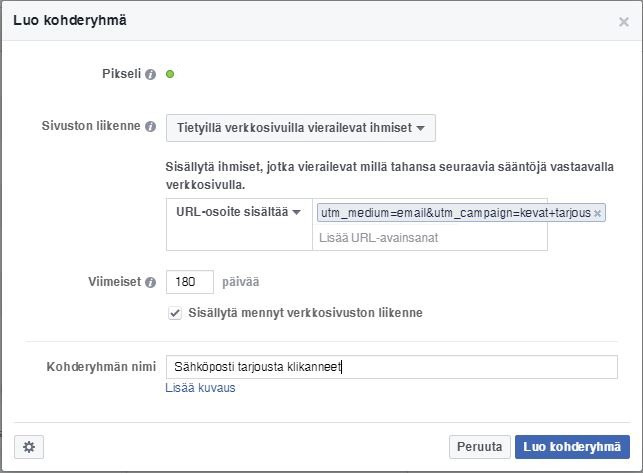The width and height of the screenshot is (643, 473).
Task: Click the Sisällytä ihmiset rule description text
Action: coord(390,176)
